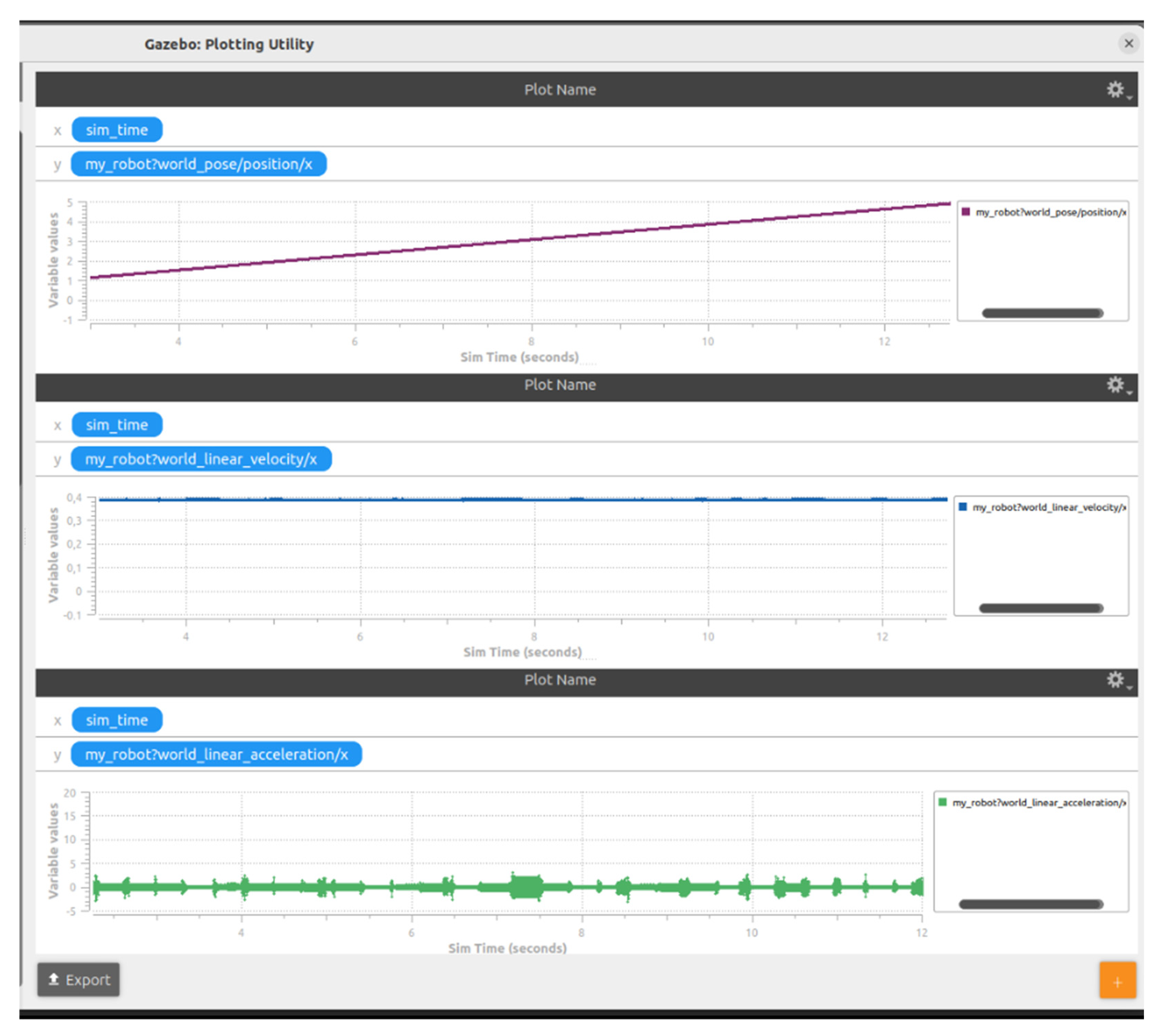Viewport: 1159px width, 1036px height.
Task: Click position plot legend horizontal scrollbar
Action: point(1042,313)
